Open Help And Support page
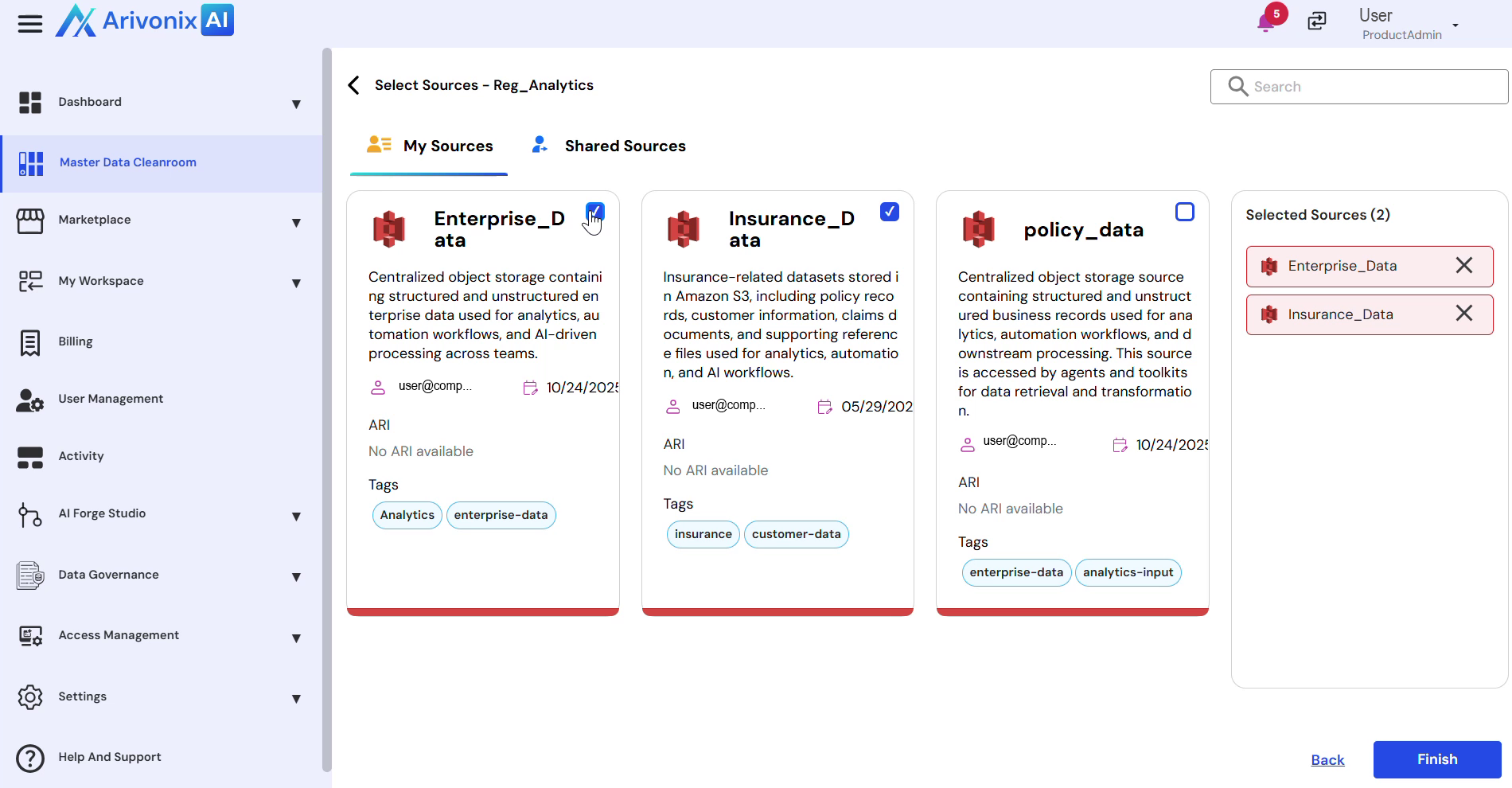Viewport: 1512px width, 788px height. (x=109, y=757)
